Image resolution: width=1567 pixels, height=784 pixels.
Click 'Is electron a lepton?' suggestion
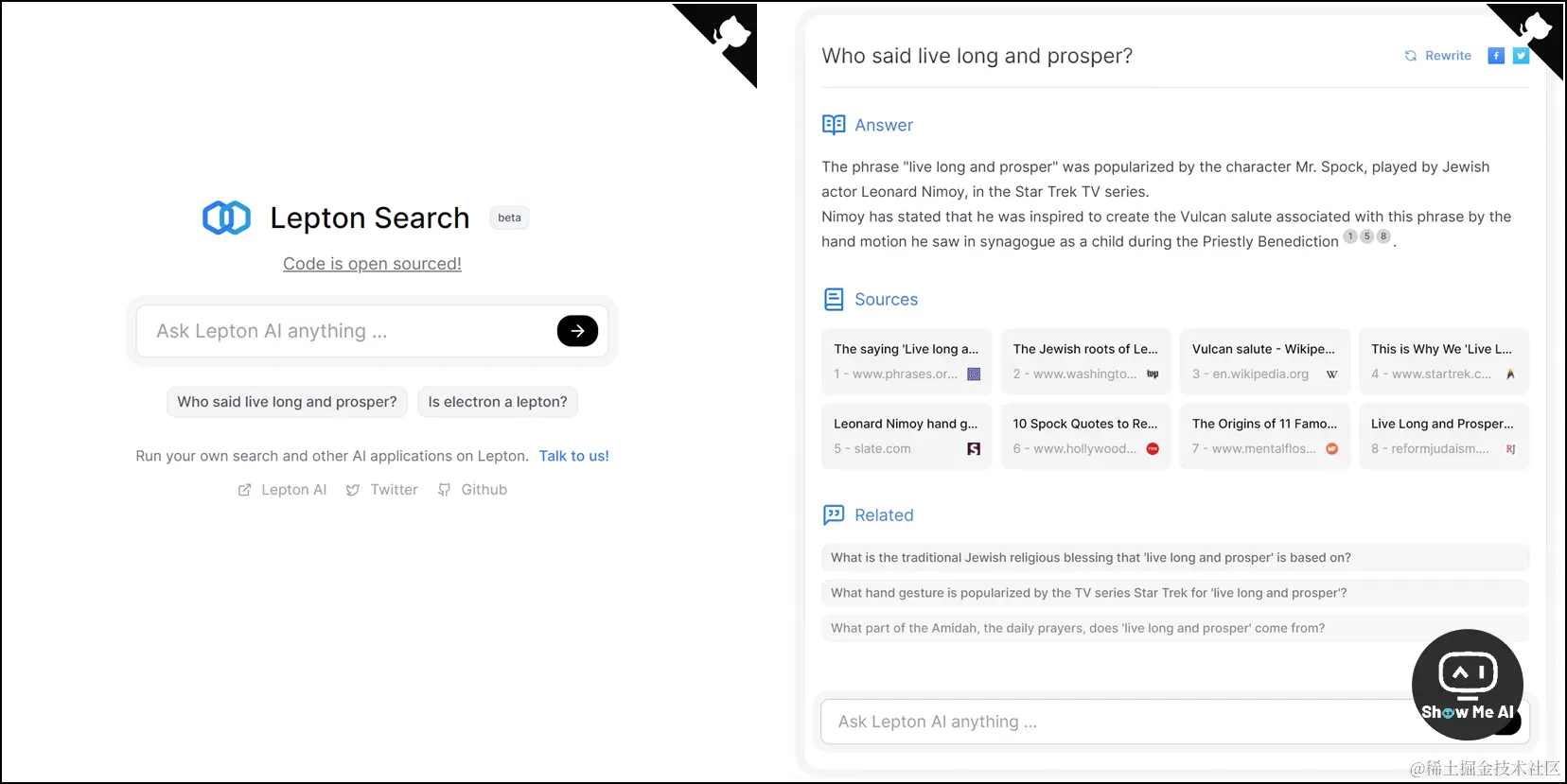[x=498, y=402]
